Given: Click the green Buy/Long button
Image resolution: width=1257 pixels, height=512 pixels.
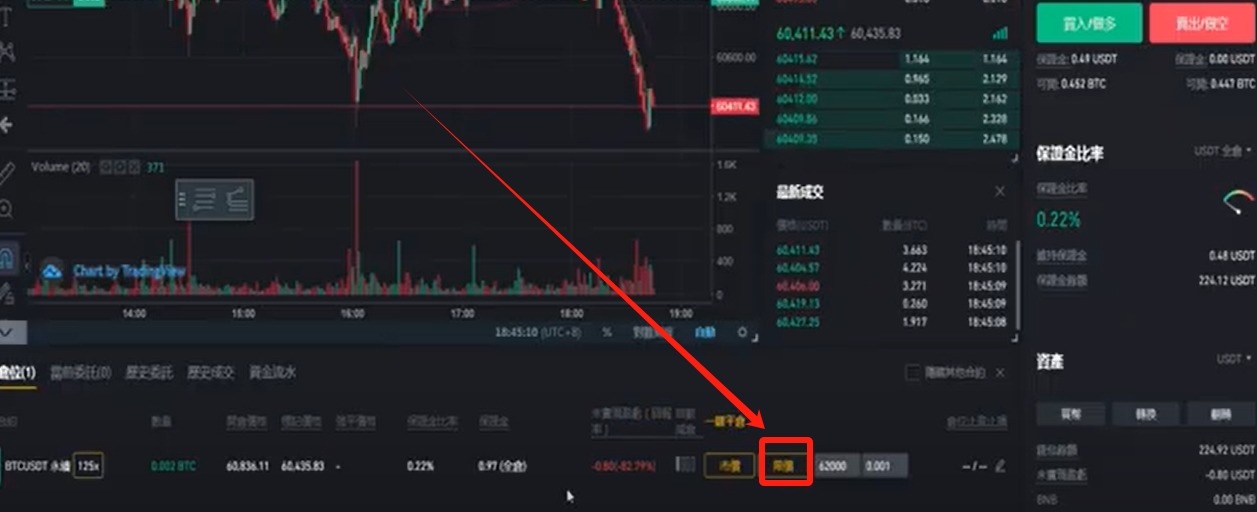Looking at the screenshot, I should tap(1088, 23).
